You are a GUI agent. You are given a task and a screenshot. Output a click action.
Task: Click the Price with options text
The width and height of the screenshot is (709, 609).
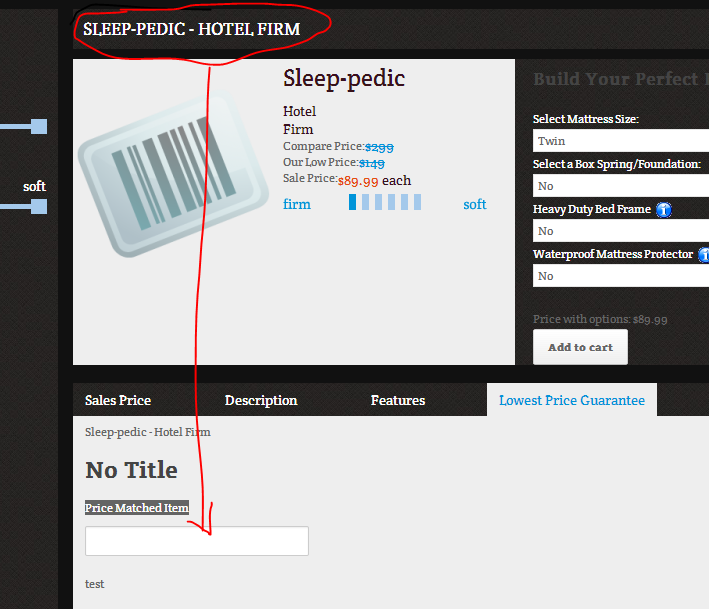click(x=600, y=320)
